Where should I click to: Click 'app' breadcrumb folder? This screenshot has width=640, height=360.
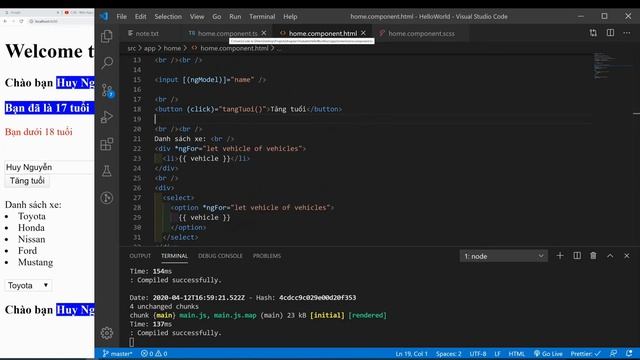pos(150,48)
